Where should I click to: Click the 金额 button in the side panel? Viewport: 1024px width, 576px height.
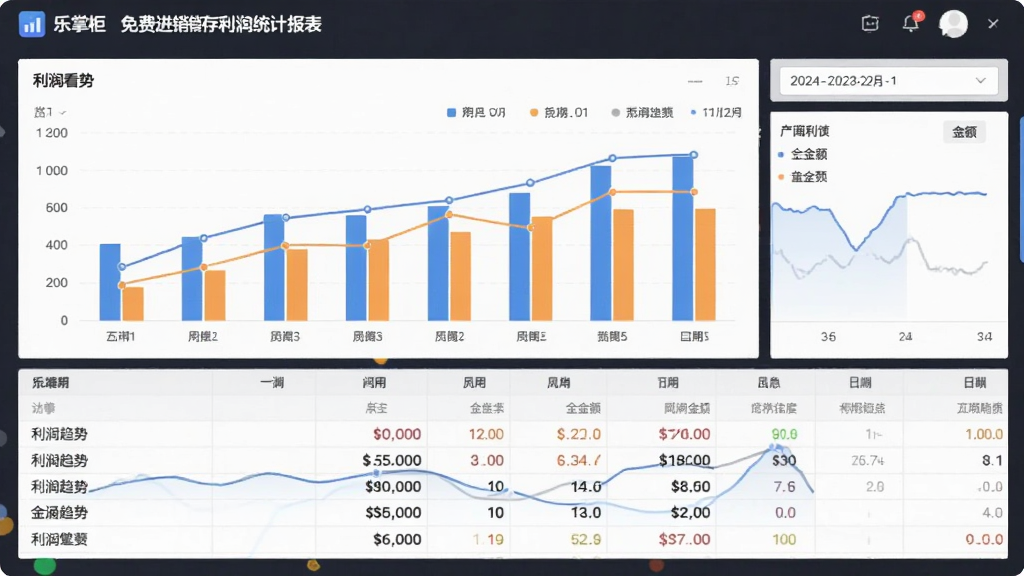click(x=964, y=133)
